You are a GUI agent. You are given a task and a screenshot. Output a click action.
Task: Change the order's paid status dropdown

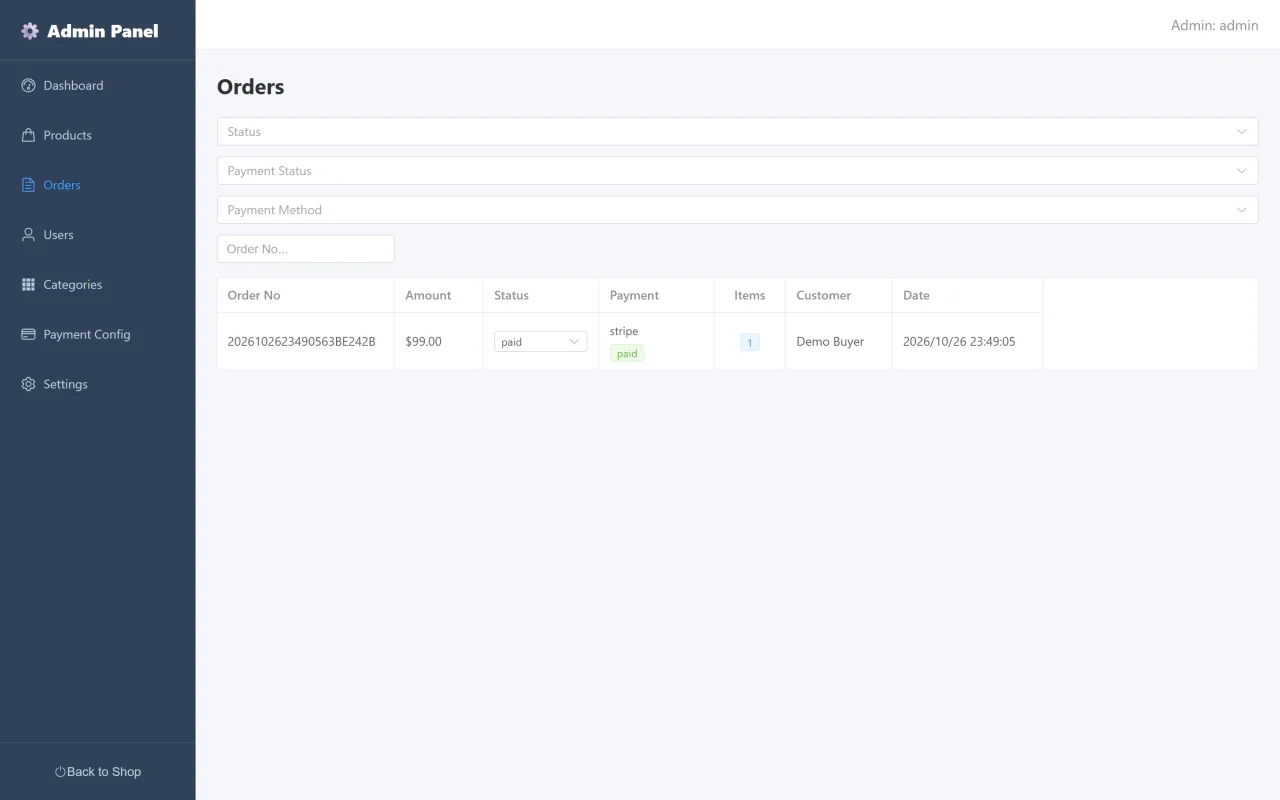point(540,342)
